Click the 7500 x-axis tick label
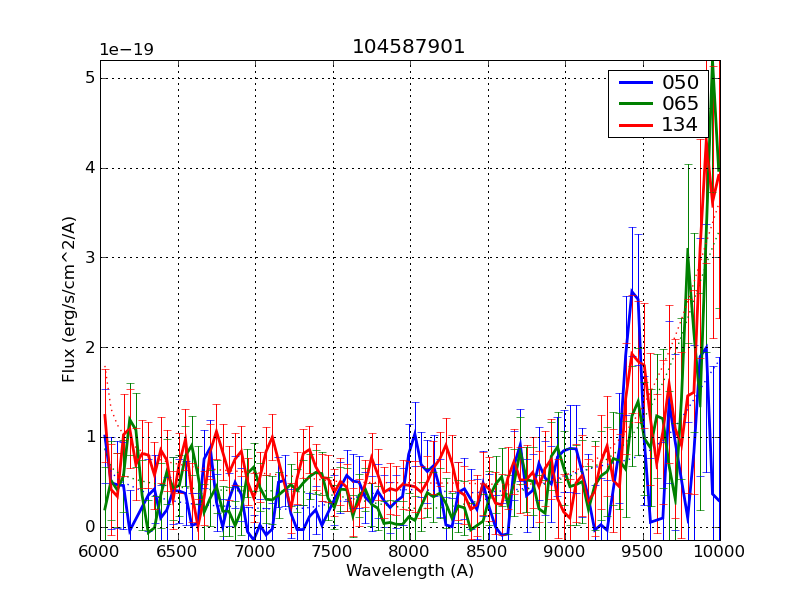 click(332, 551)
